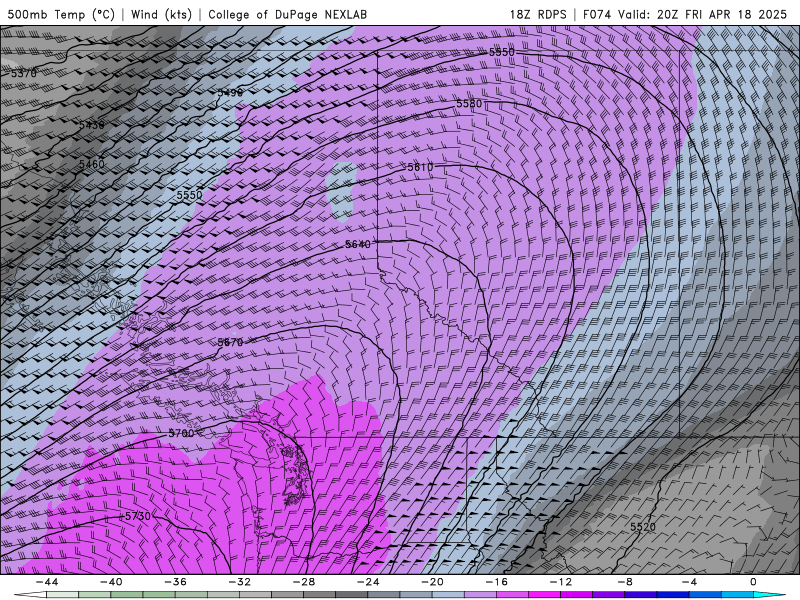The height and width of the screenshot is (600, 800).
Task: Select the "20Z FRI APR 18 2025" valid time
Action: click(x=722, y=14)
